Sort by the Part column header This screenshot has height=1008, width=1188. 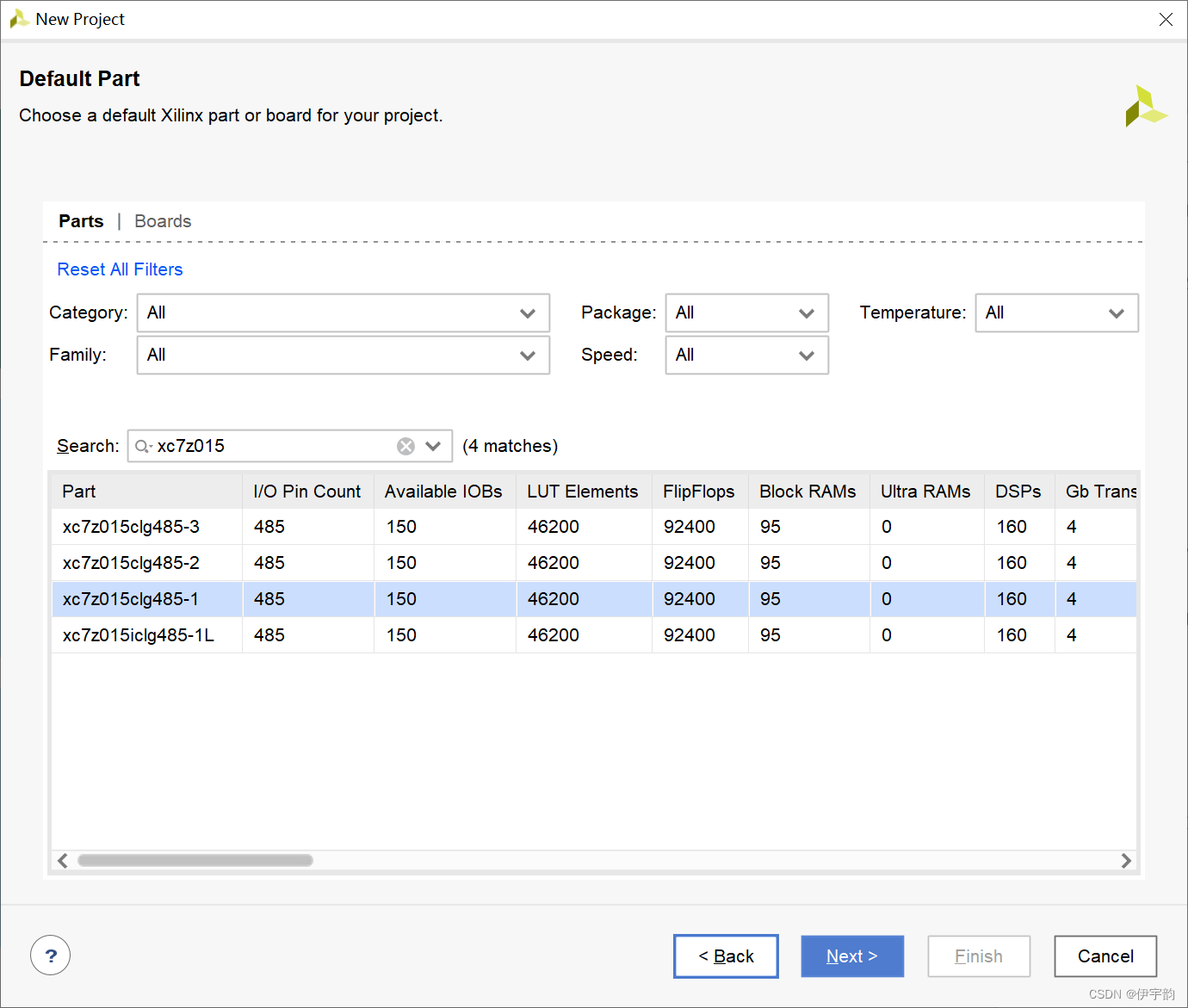coord(147,492)
